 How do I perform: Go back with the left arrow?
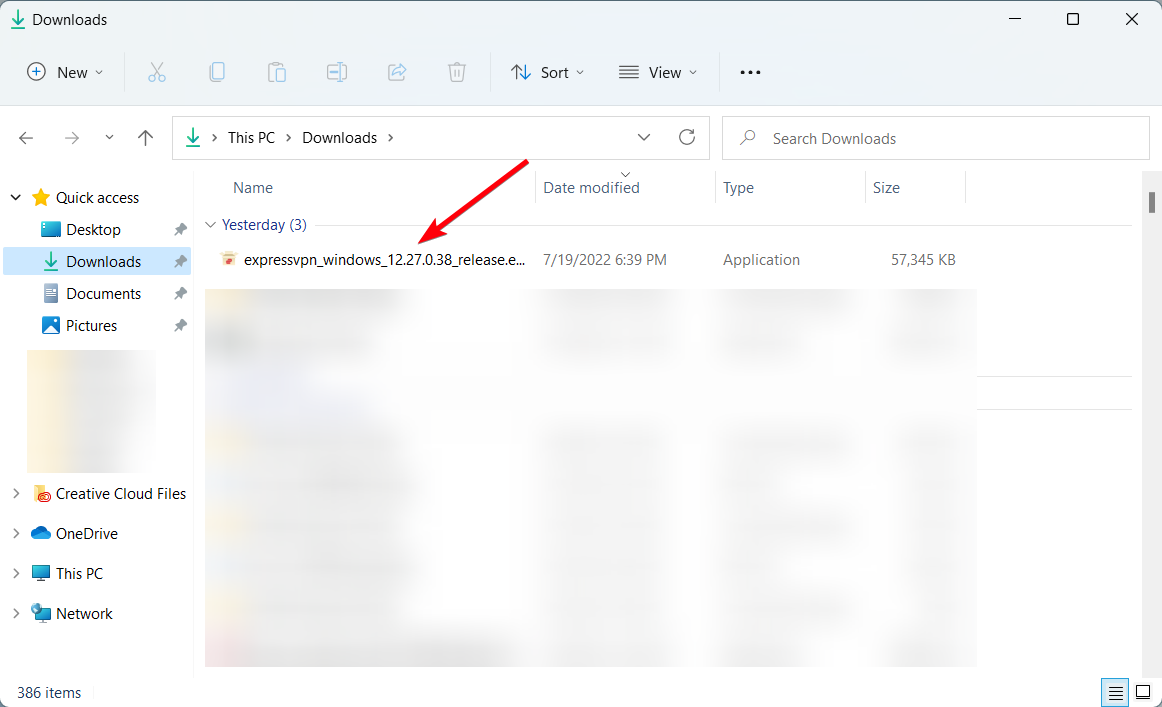click(26, 138)
